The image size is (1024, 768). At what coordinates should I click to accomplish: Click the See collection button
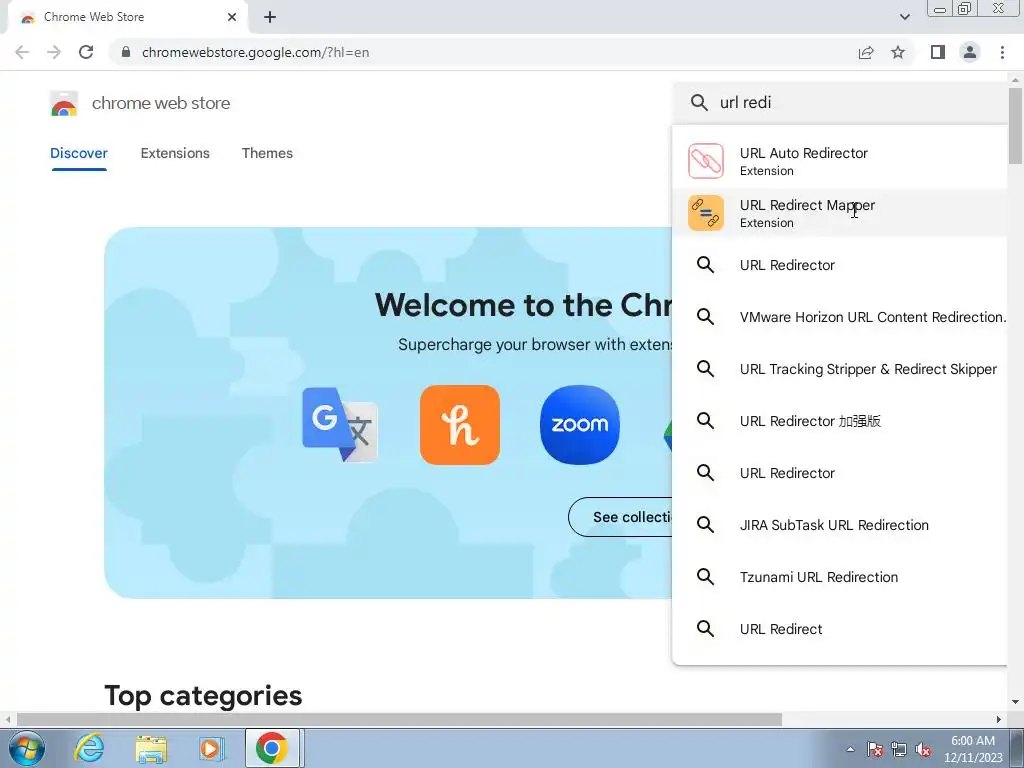tap(620, 517)
